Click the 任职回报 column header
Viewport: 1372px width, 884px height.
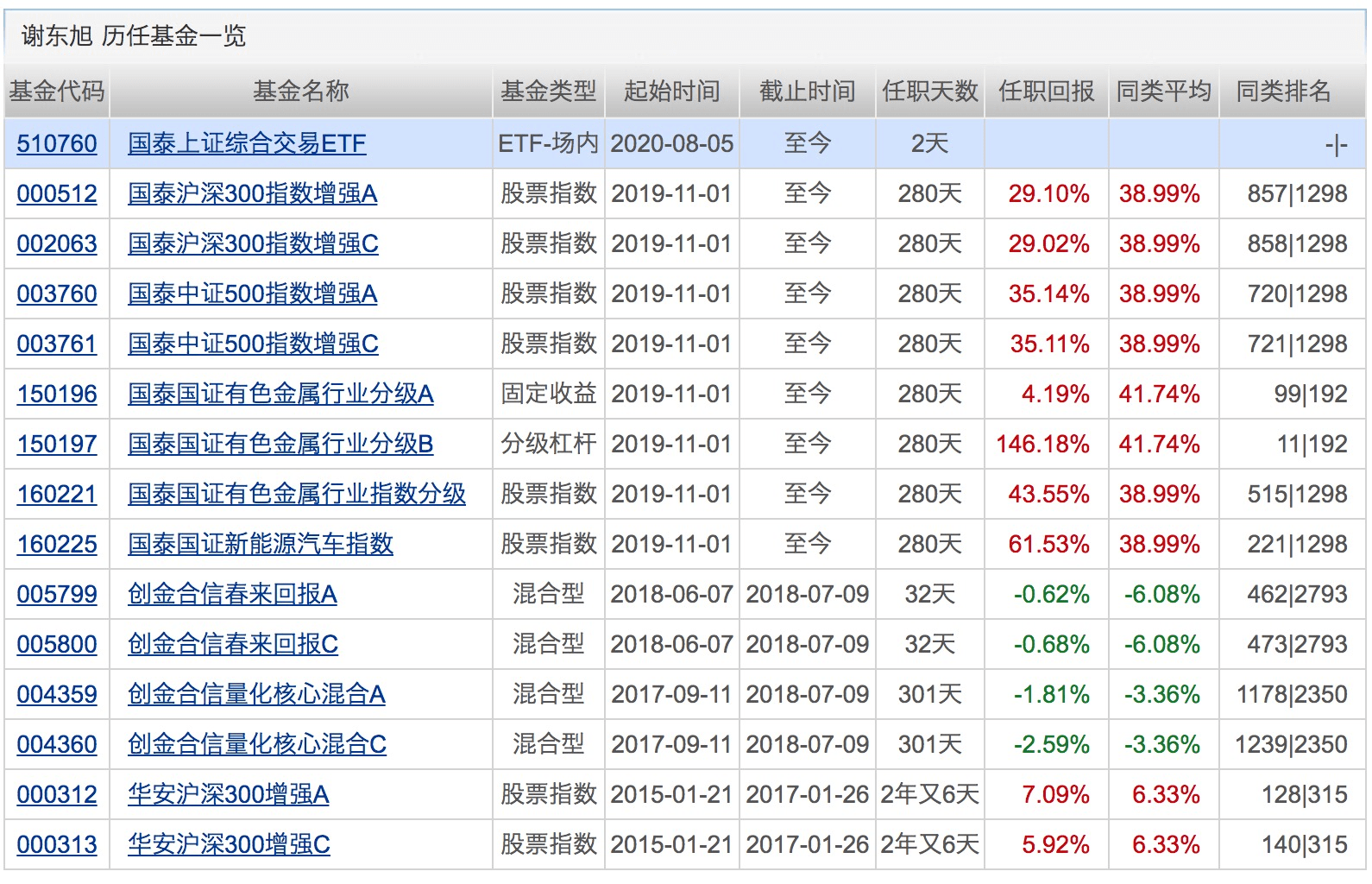click(1047, 92)
